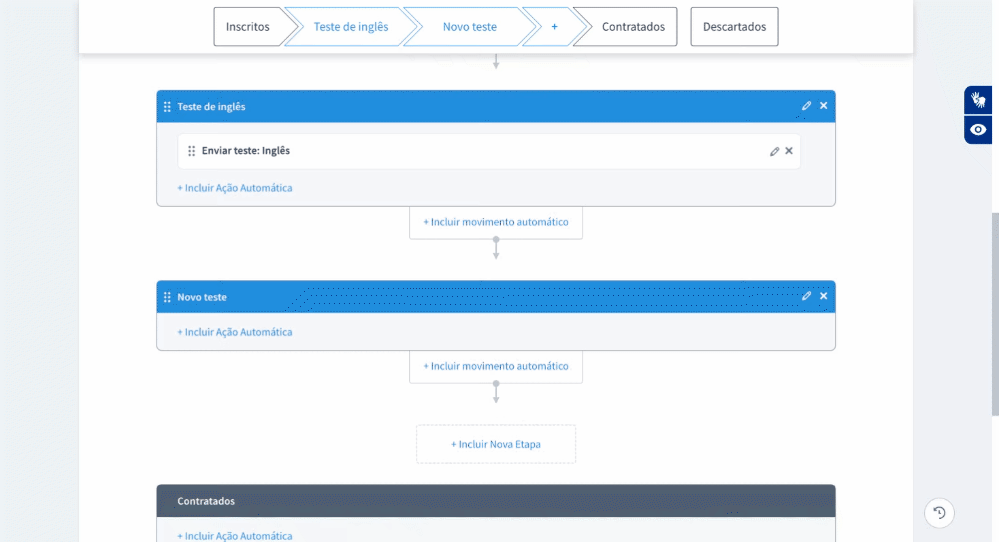
Task: Click the page vertical scrollbar
Action: [x=994, y=310]
